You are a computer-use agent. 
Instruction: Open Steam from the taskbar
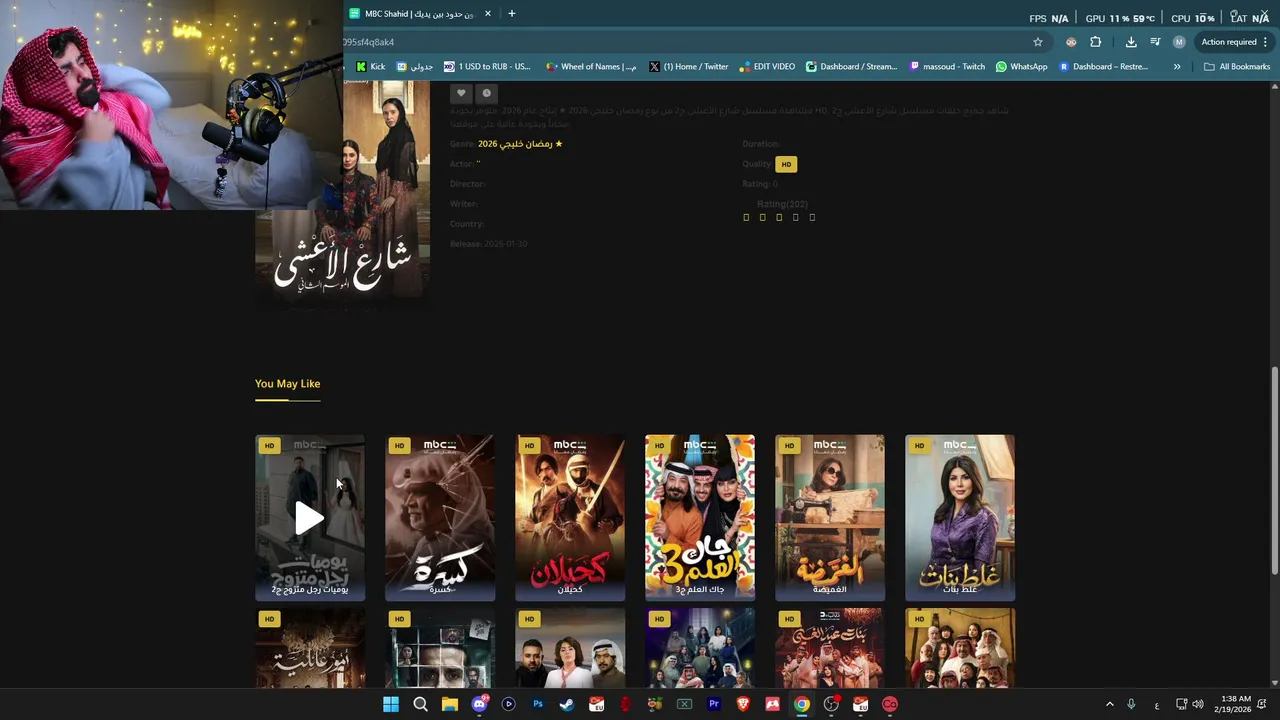[x=567, y=704]
